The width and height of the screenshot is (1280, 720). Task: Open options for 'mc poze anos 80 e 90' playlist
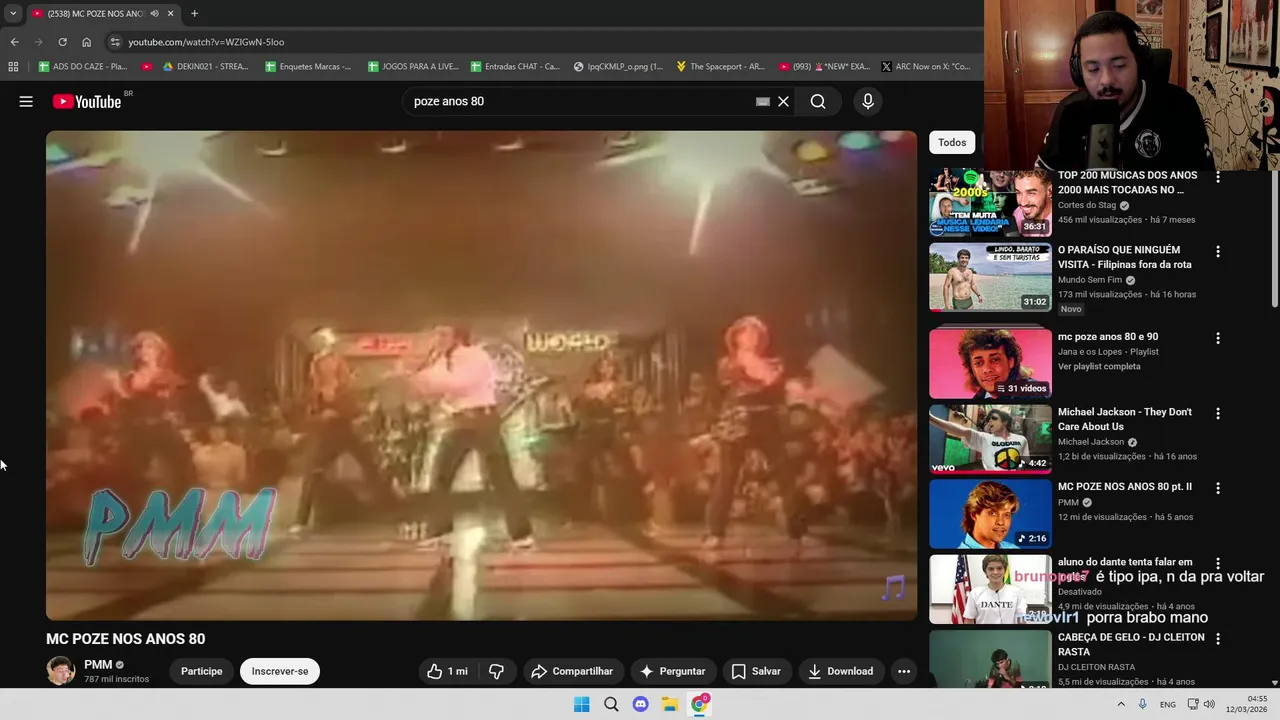coord(1218,338)
